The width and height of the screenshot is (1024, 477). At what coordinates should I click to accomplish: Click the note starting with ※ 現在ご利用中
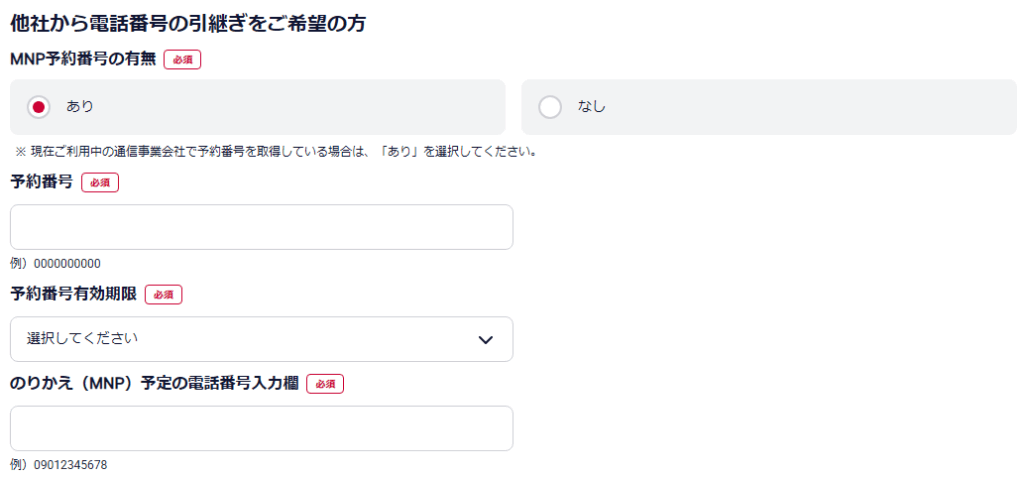coord(275,153)
